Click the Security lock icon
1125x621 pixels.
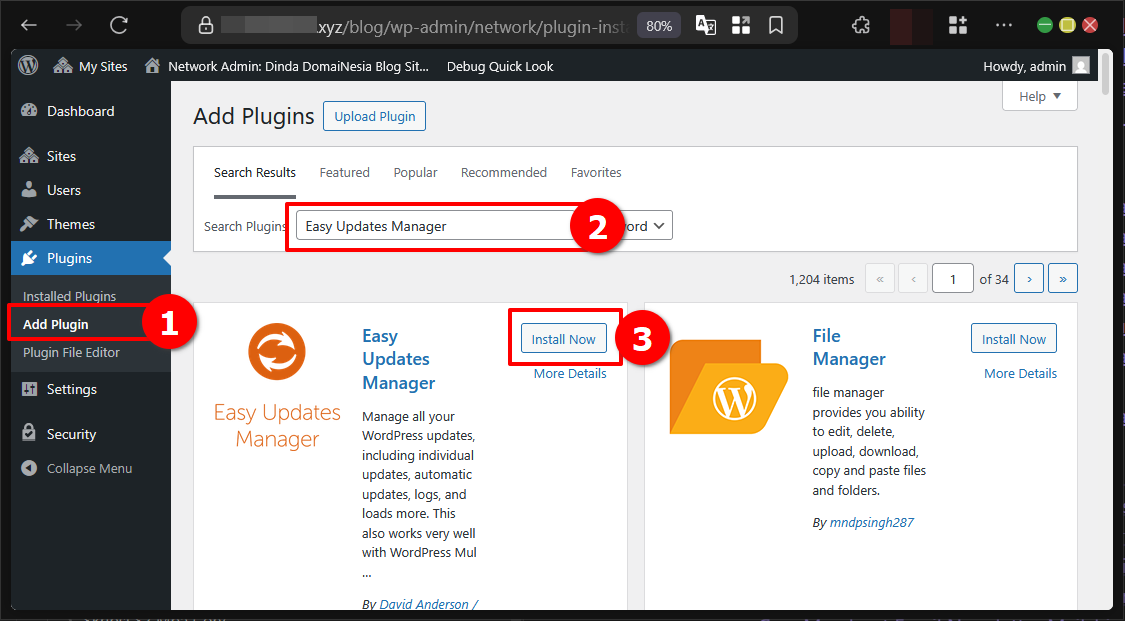pos(29,433)
